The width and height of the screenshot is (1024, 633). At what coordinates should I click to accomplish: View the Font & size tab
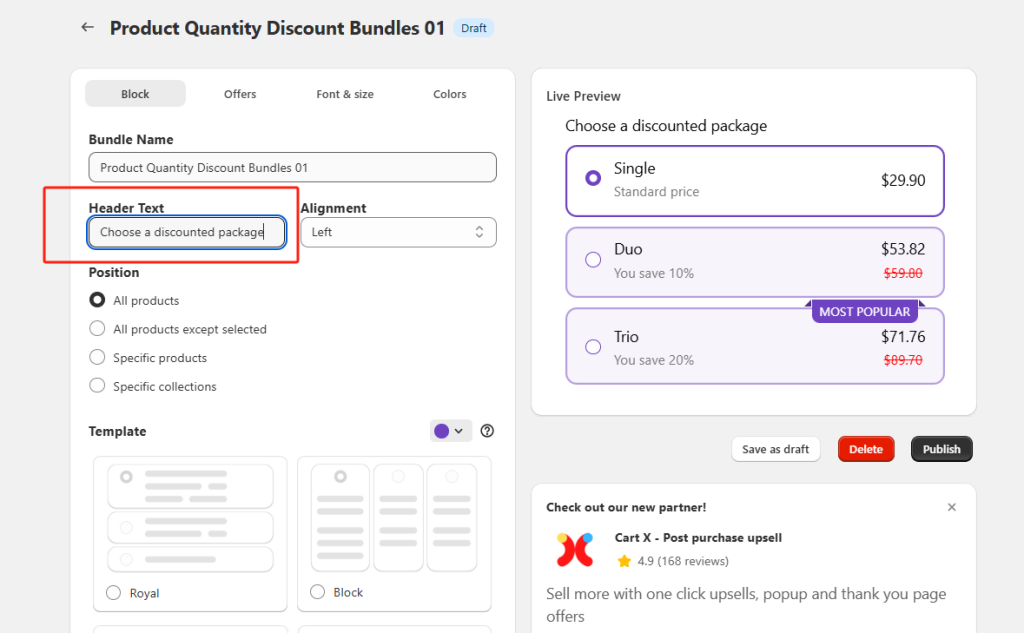(x=344, y=93)
